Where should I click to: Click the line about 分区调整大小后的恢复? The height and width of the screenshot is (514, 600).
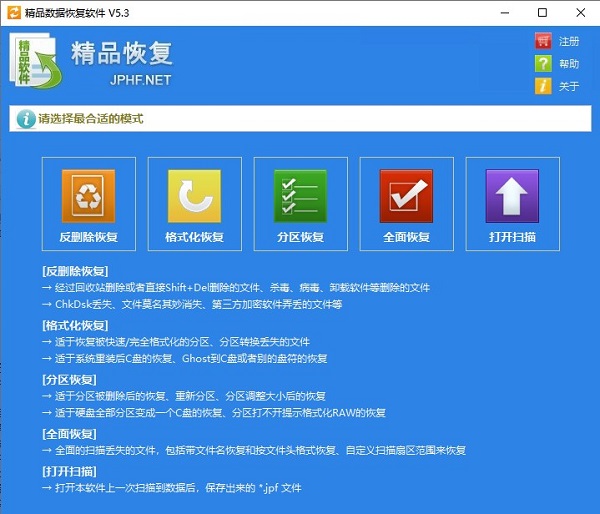tap(184, 396)
